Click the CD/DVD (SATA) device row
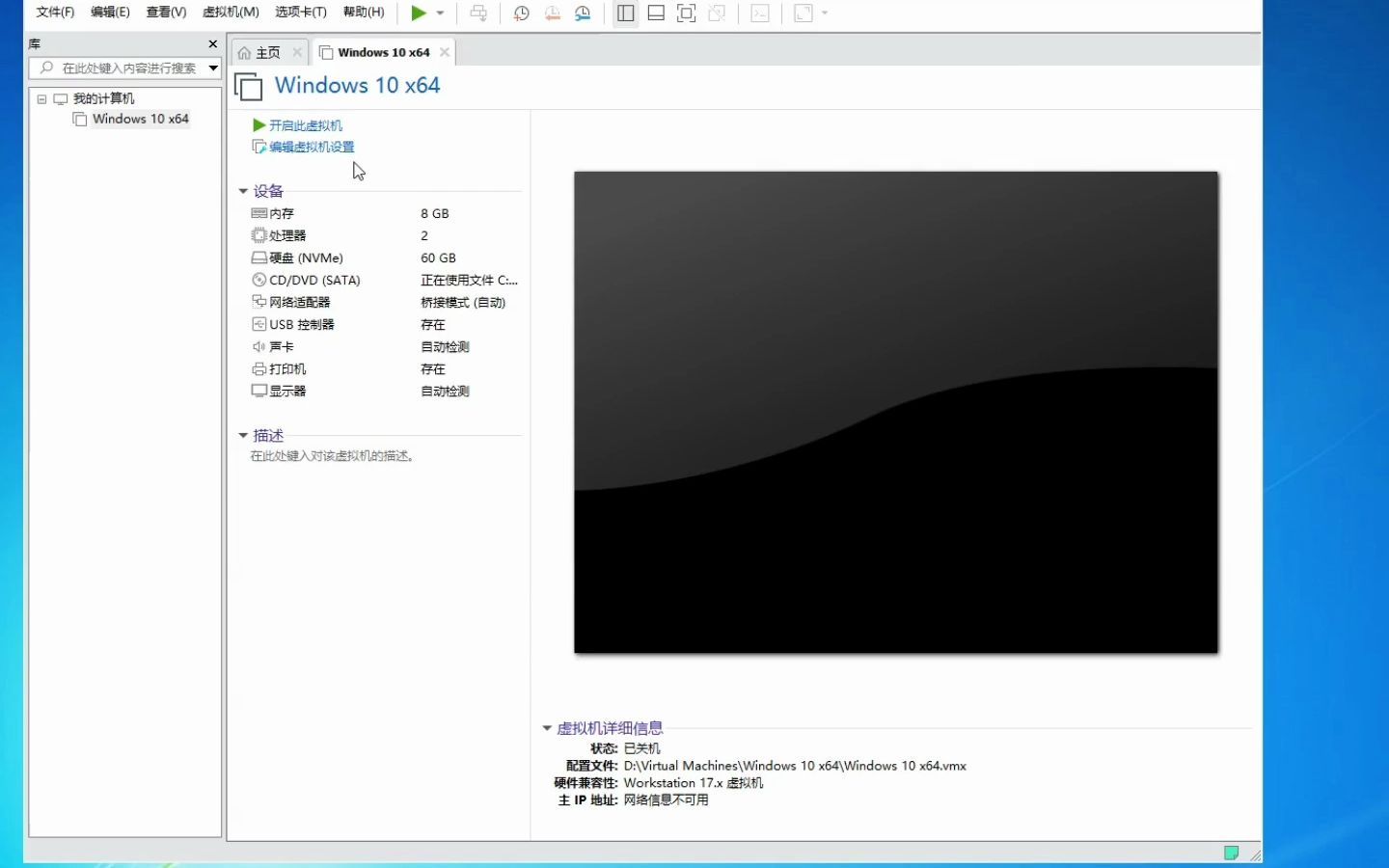The image size is (1389, 868). coord(385,280)
